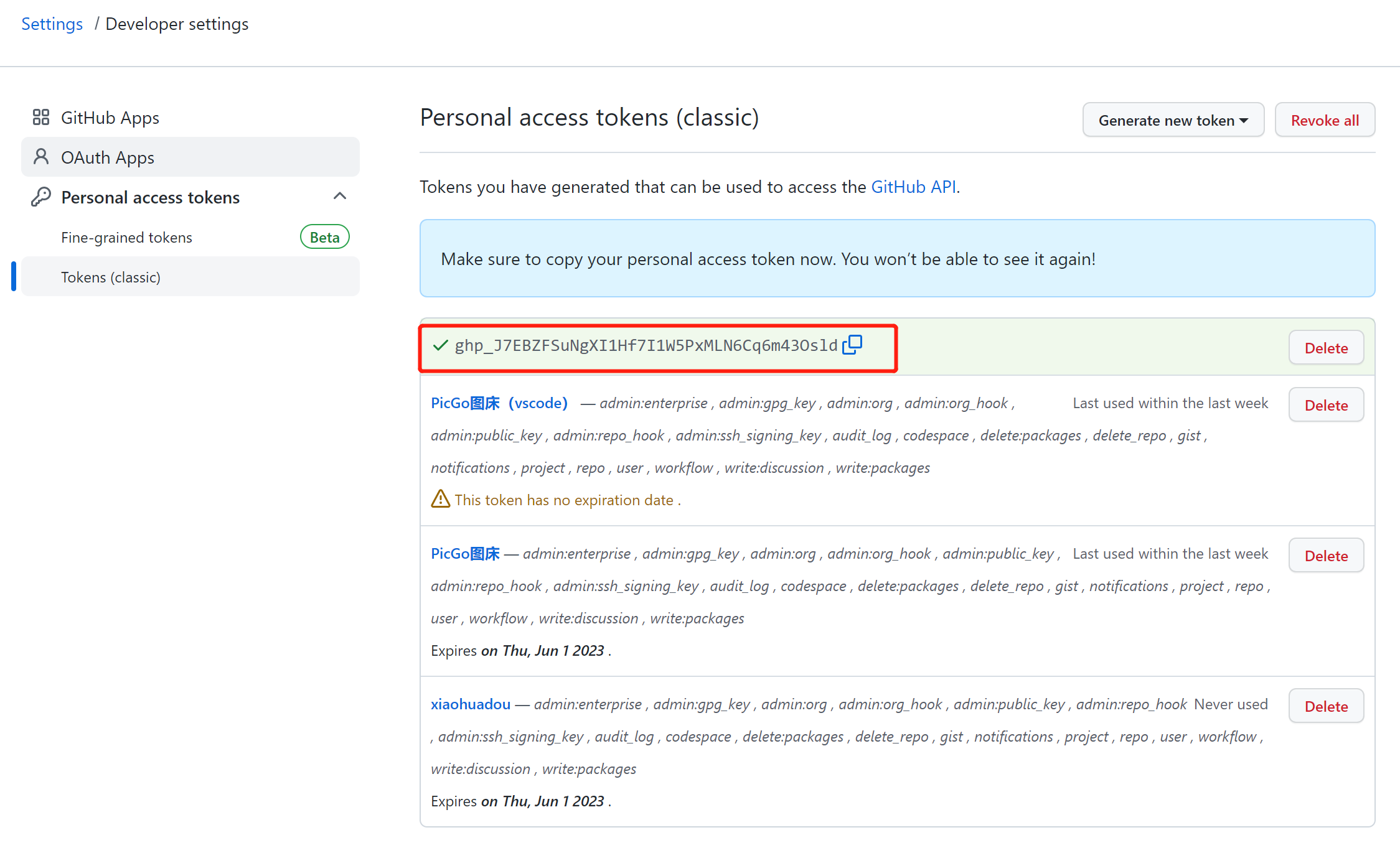Delete the PicGo图床 (vscode) token
The image size is (1400, 853).
point(1325,405)
